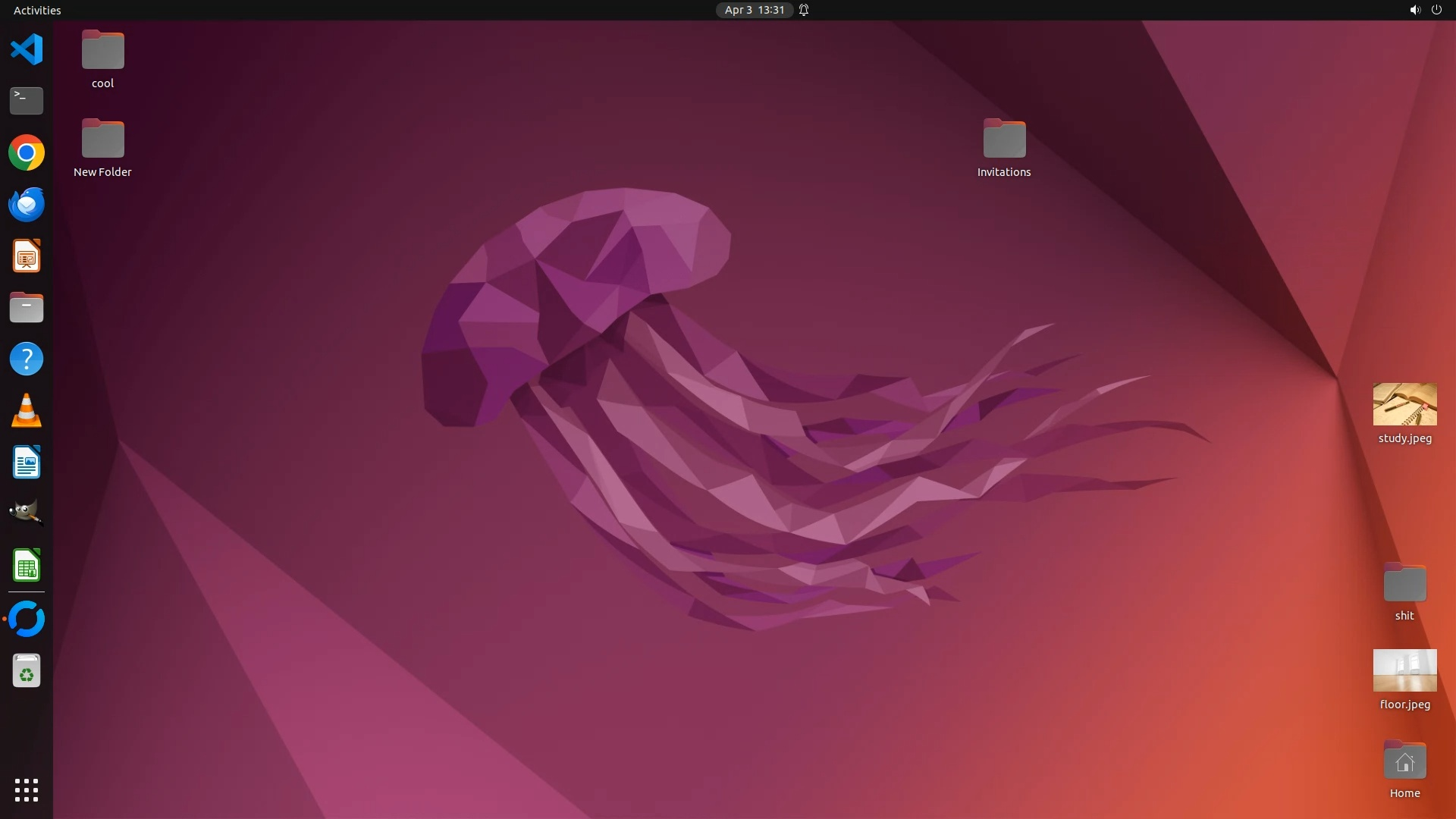
Task: Open LibreOffice Writer from dock
Action: [27, 462]
